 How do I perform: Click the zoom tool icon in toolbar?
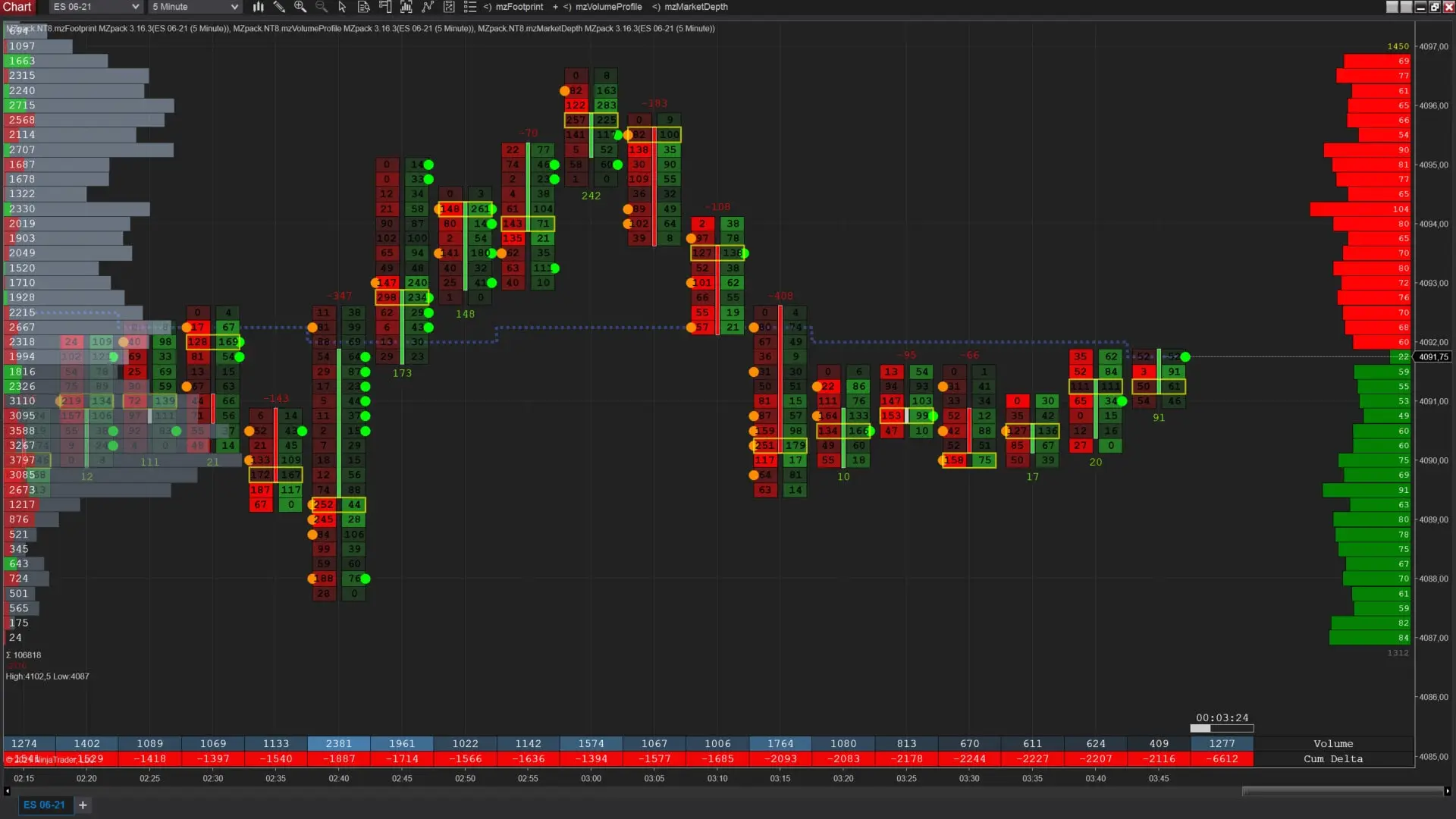point(300,8)
